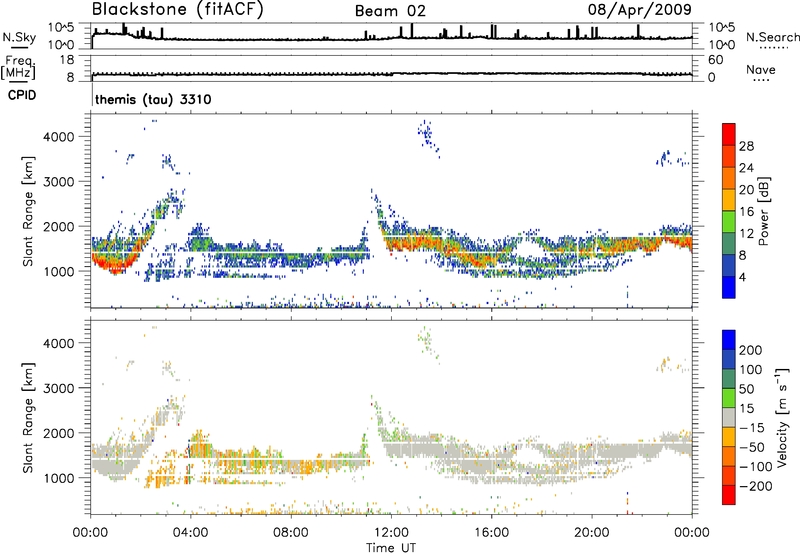Click the 3000 tick on velocity panel axis
The width and height of the screenshot is (800, 554).
tap(58, 388)
